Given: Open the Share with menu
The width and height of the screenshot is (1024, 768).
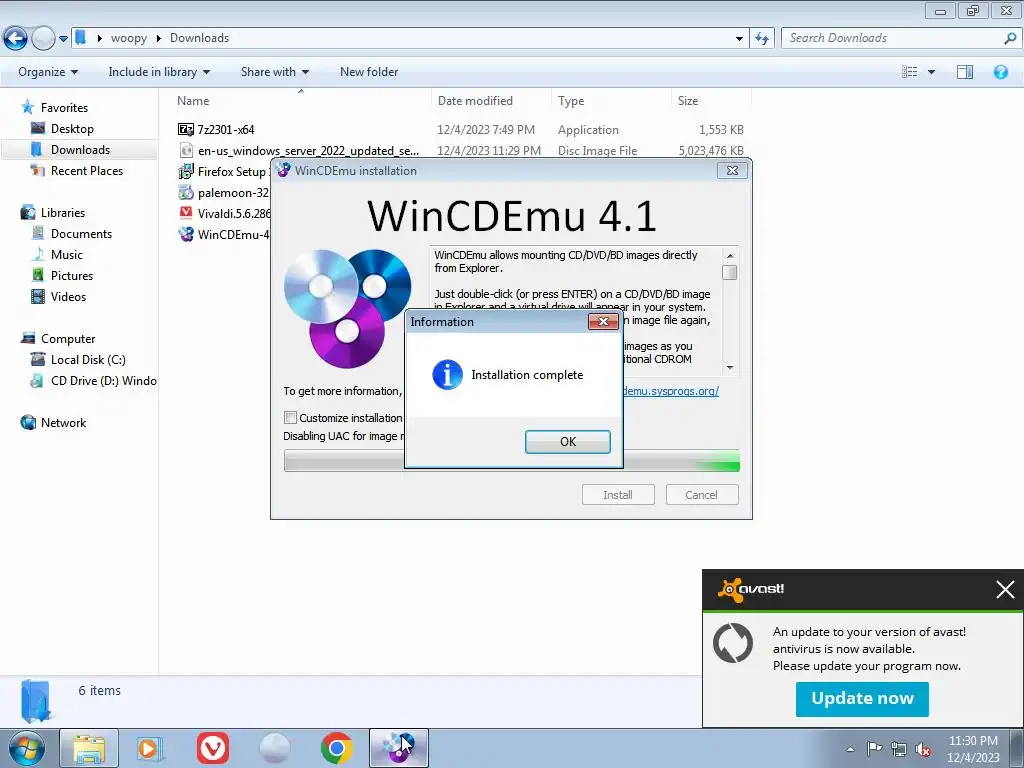Looking at the screenshot, I should [x=275, y=72].
